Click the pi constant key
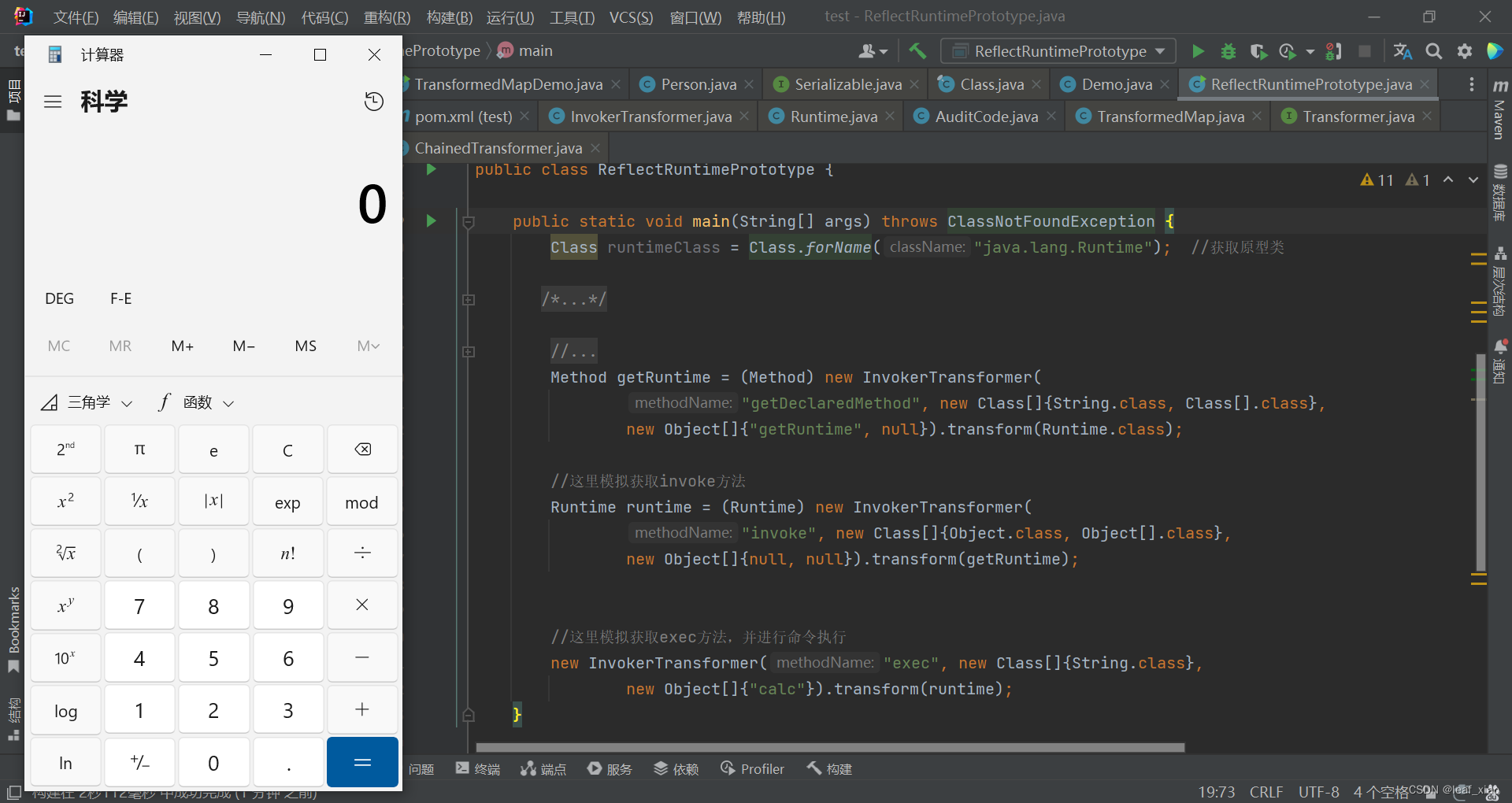The image size is (1512, 803). pyautogui.click(x=139, y=450)
